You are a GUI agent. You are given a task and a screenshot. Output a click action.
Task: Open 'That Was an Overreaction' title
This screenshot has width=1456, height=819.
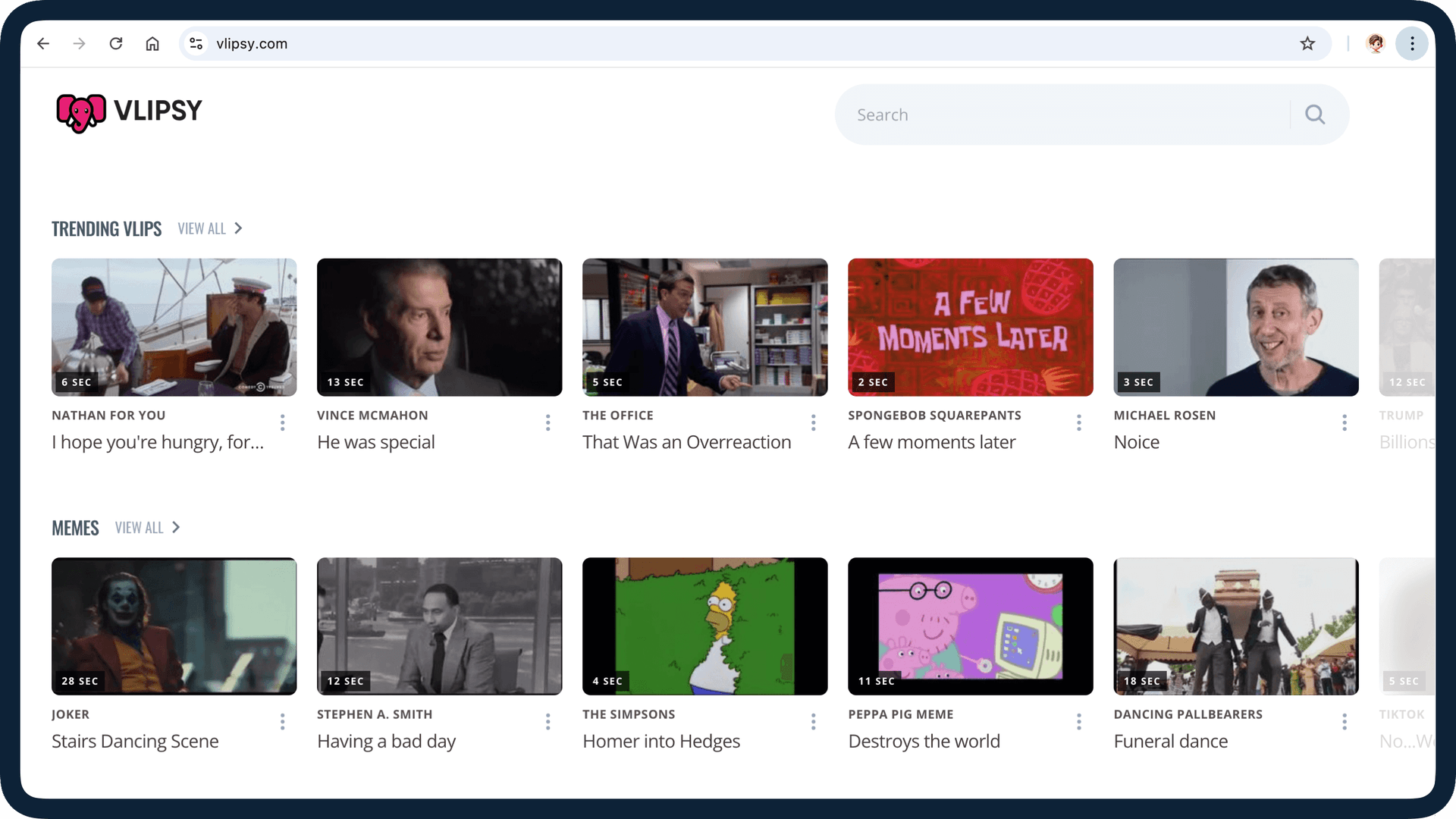(687, 442)
